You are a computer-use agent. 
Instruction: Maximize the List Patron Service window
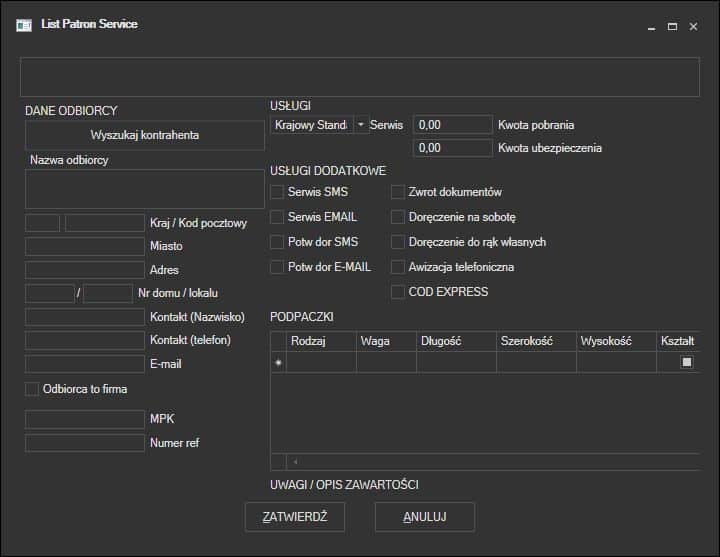pos(672,27)
